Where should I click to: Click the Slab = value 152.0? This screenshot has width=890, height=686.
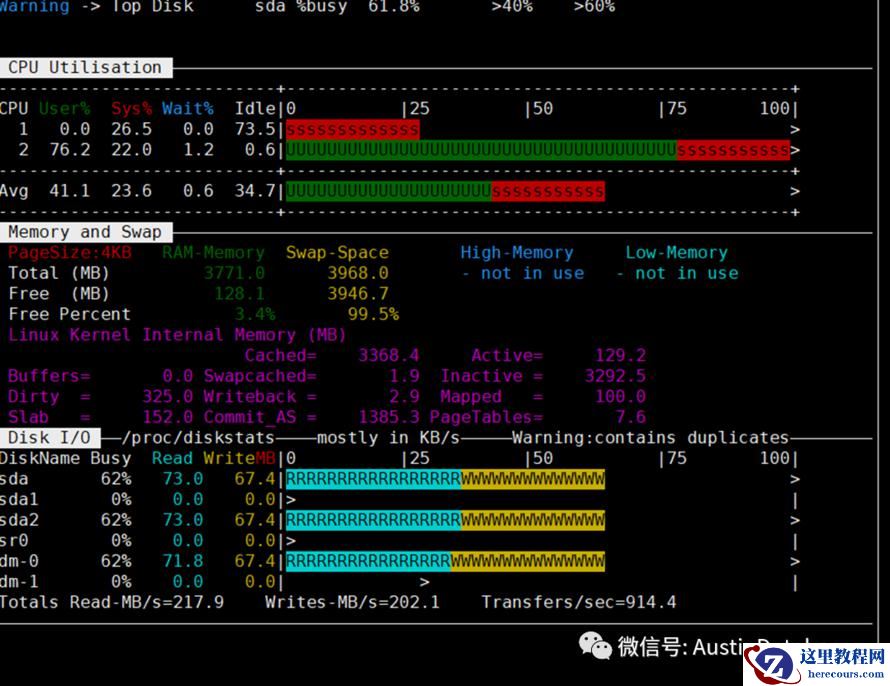[167, 417]
